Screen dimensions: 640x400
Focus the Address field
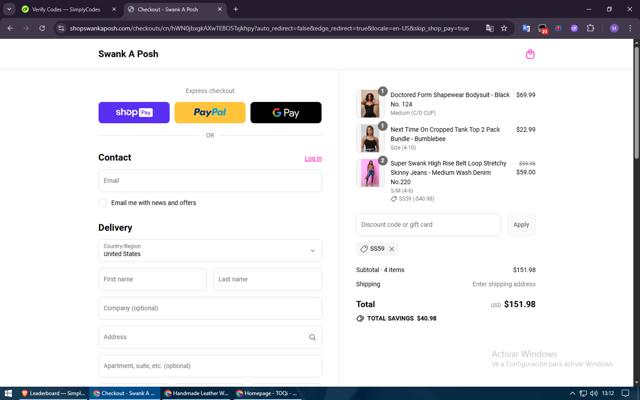pyautogui.click(x=210, y=337)
